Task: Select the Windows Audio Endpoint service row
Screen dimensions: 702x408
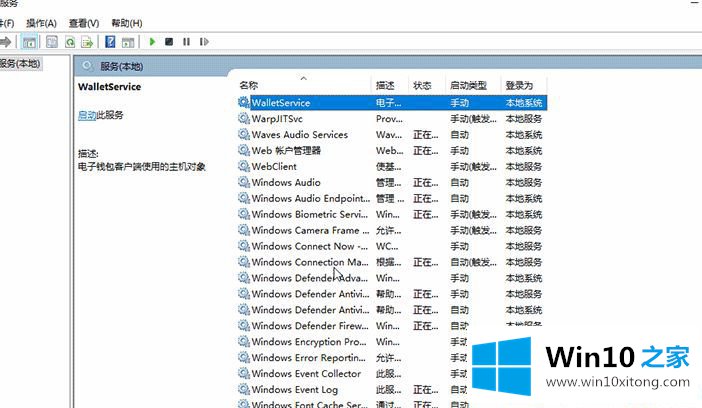Action: [x=392, y=198]
